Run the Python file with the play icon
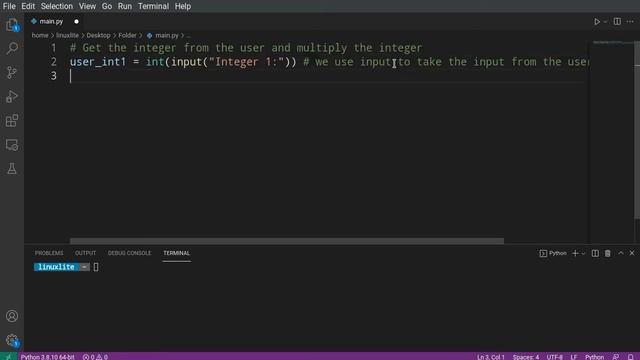This screenshot has width=640, height=360. (x=597, y=22)
